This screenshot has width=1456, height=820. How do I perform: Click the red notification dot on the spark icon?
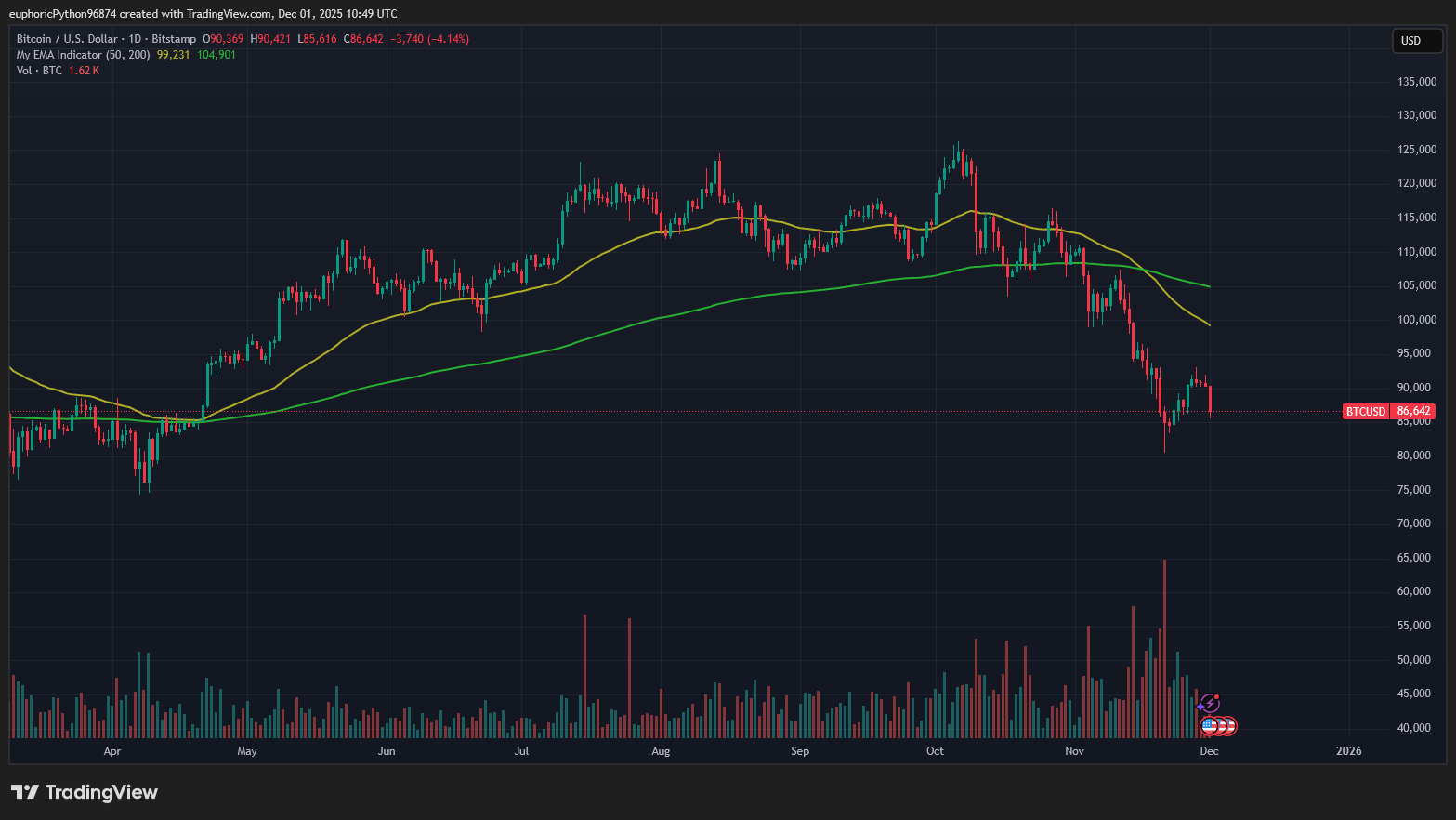click(1217, 696)
